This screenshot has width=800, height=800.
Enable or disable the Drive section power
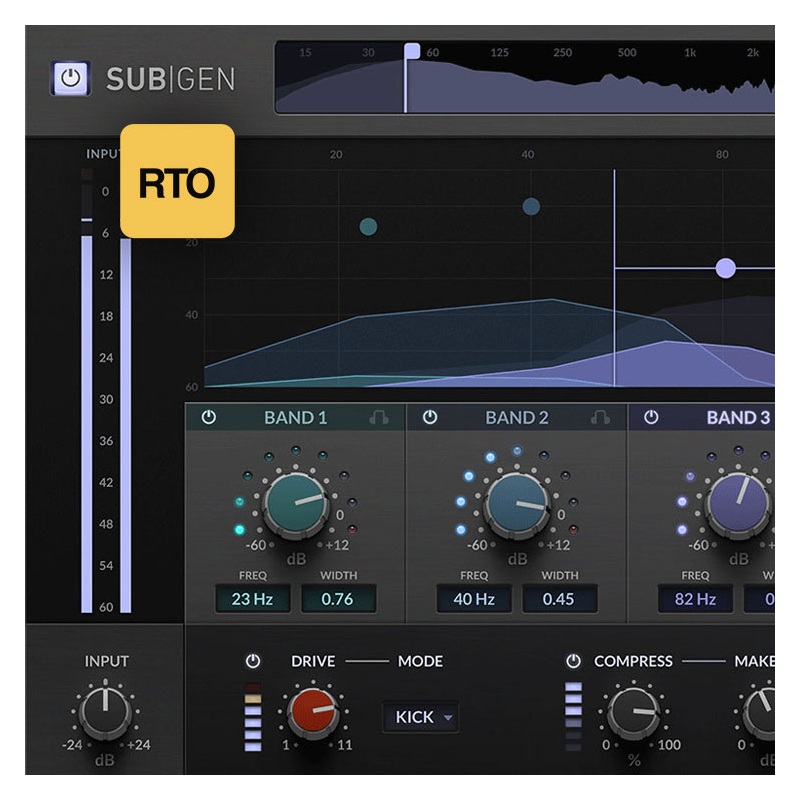click(x=253, y=661)
